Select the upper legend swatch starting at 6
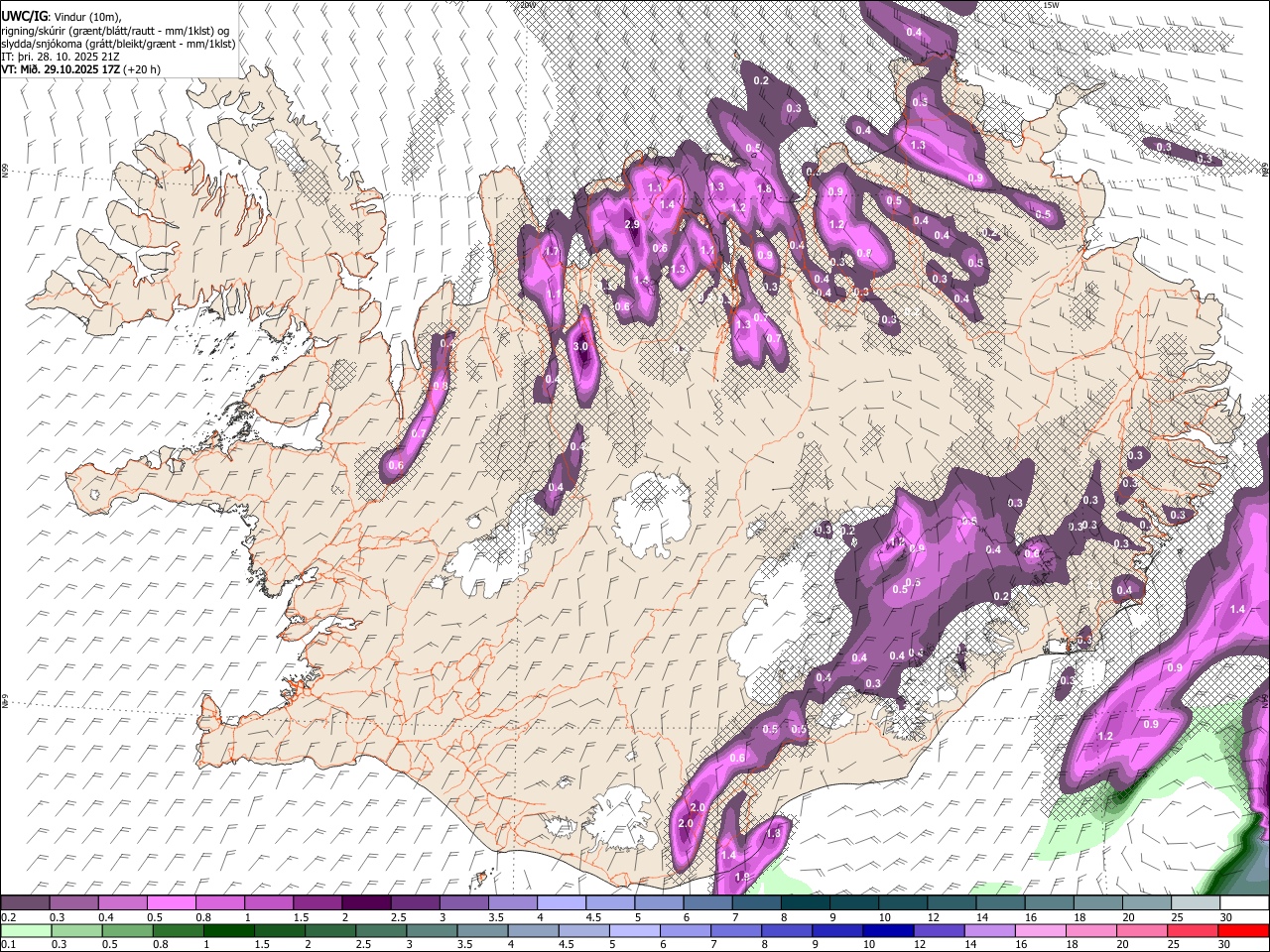This screenshot has width=1270, height=952. 706,902
